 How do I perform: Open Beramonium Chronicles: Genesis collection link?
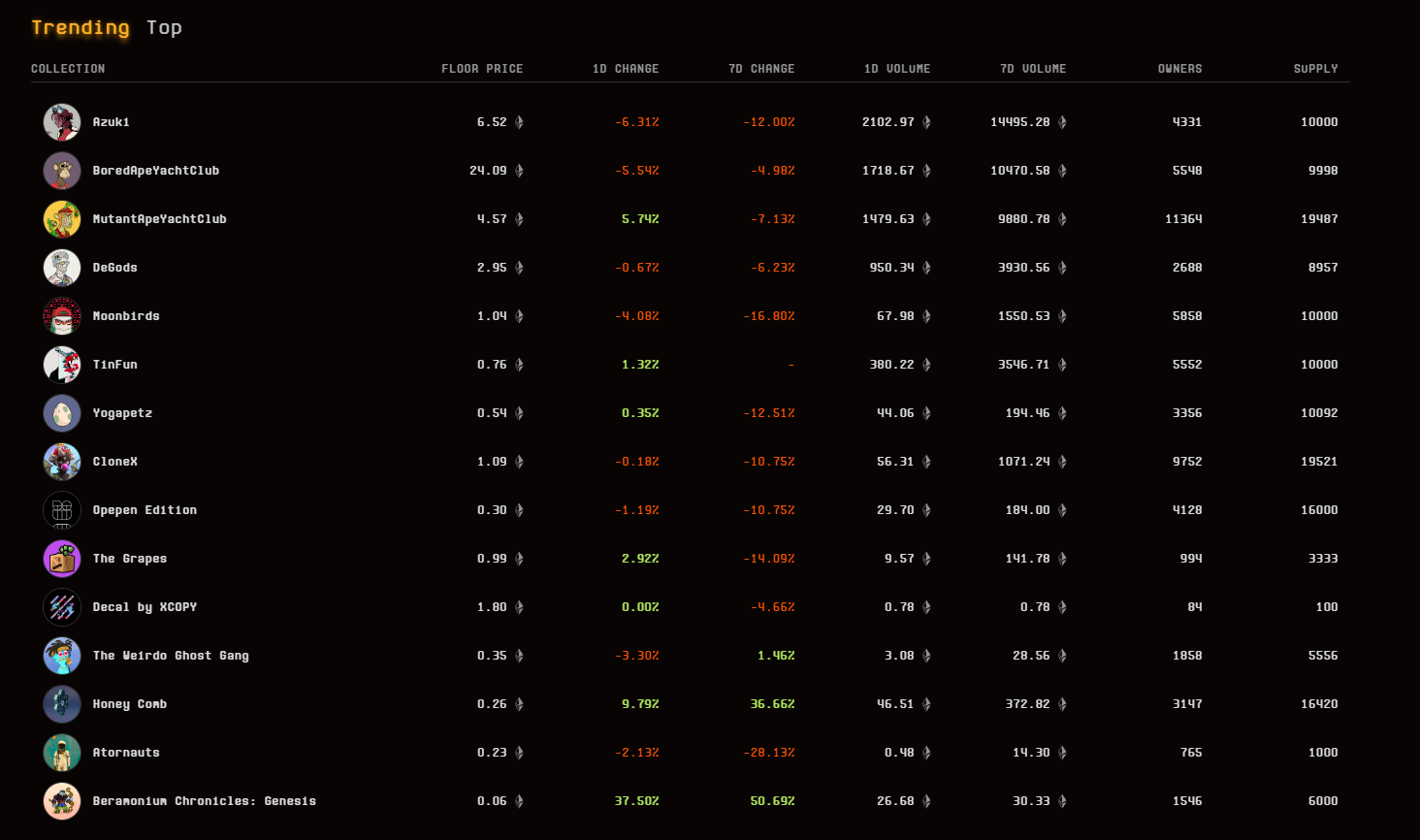click(x=205, y=801)
